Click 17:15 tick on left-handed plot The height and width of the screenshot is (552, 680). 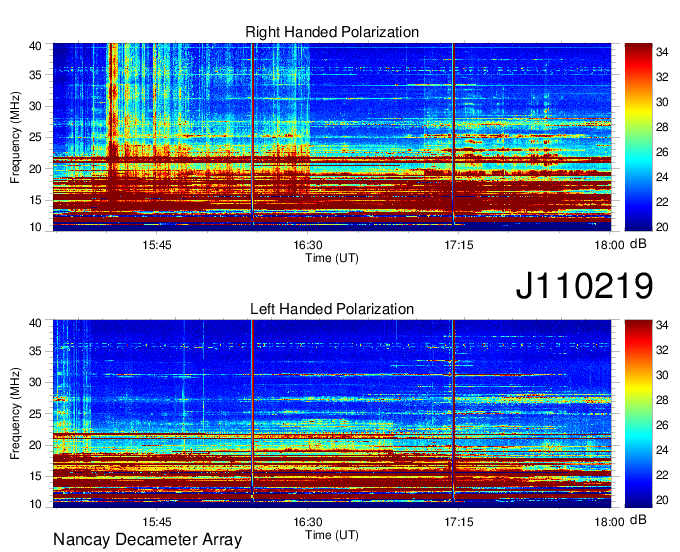(458, 521)
